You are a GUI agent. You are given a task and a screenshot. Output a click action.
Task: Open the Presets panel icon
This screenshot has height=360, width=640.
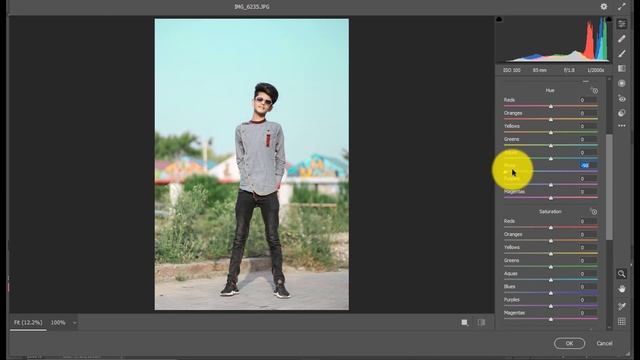click(x=622, y=113)
